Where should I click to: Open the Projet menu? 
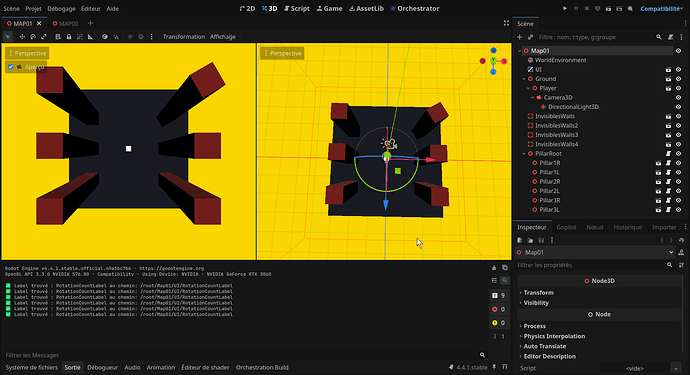click(x=33, y=8)
